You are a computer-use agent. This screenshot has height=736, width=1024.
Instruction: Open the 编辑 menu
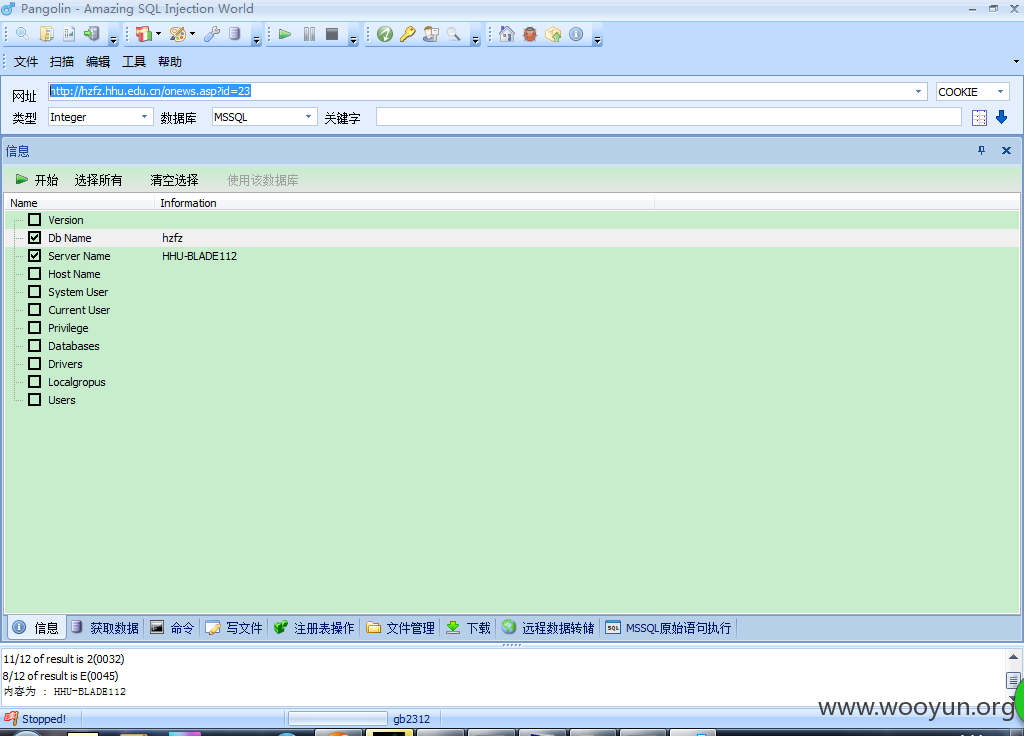point(97,61)
